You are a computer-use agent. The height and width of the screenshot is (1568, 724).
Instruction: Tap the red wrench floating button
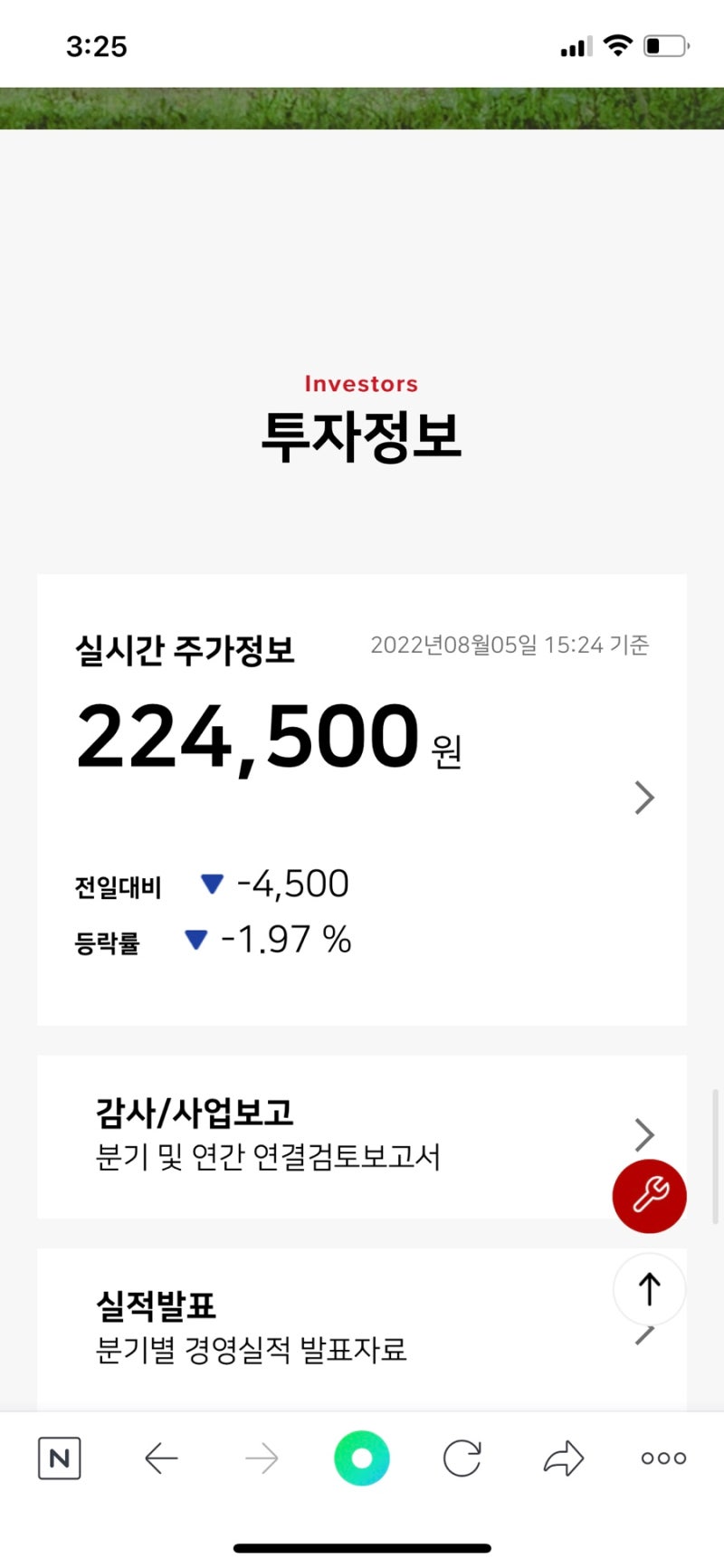[x=649, y=1196]
